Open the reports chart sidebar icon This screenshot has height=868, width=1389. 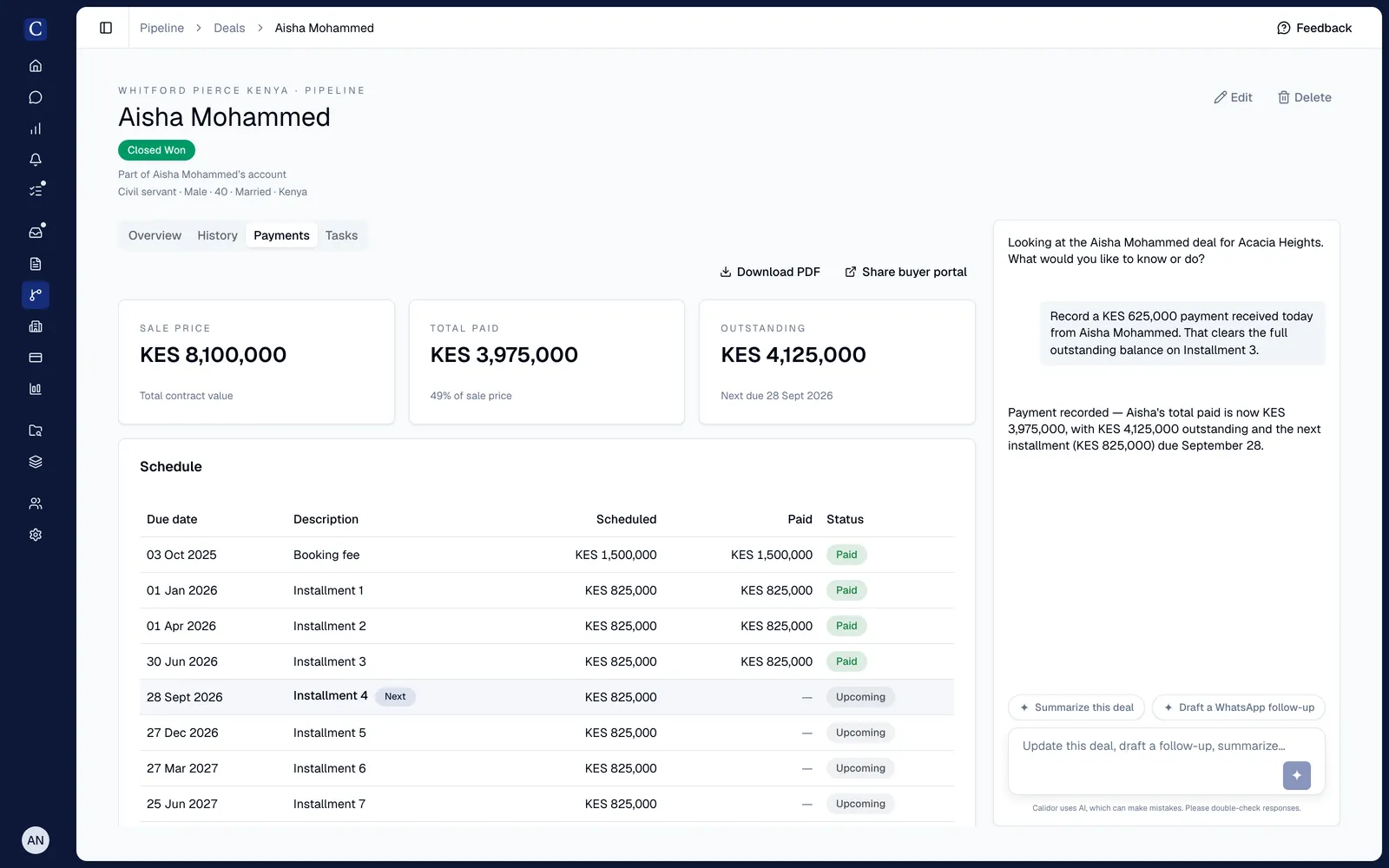pos(36,389)
